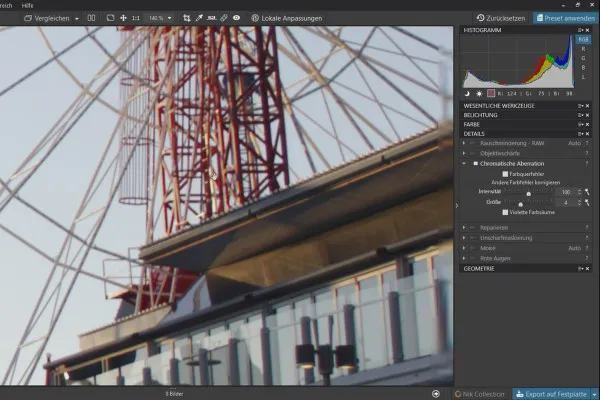The image size is (600, 400).
Task: Toggle Chromatische Aberration correction on/off
Action: click(x=475, y=164)
